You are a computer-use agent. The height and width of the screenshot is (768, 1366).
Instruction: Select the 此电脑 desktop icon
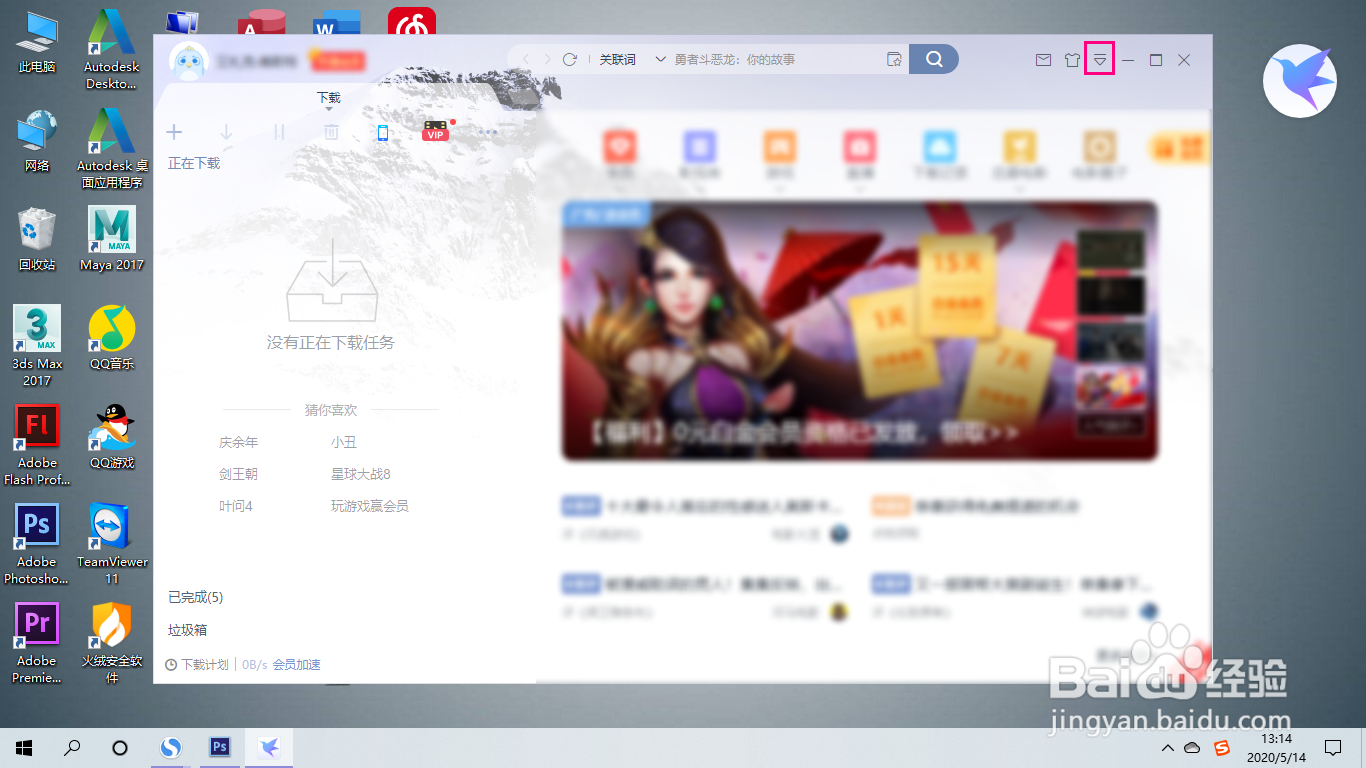[37, 42]
